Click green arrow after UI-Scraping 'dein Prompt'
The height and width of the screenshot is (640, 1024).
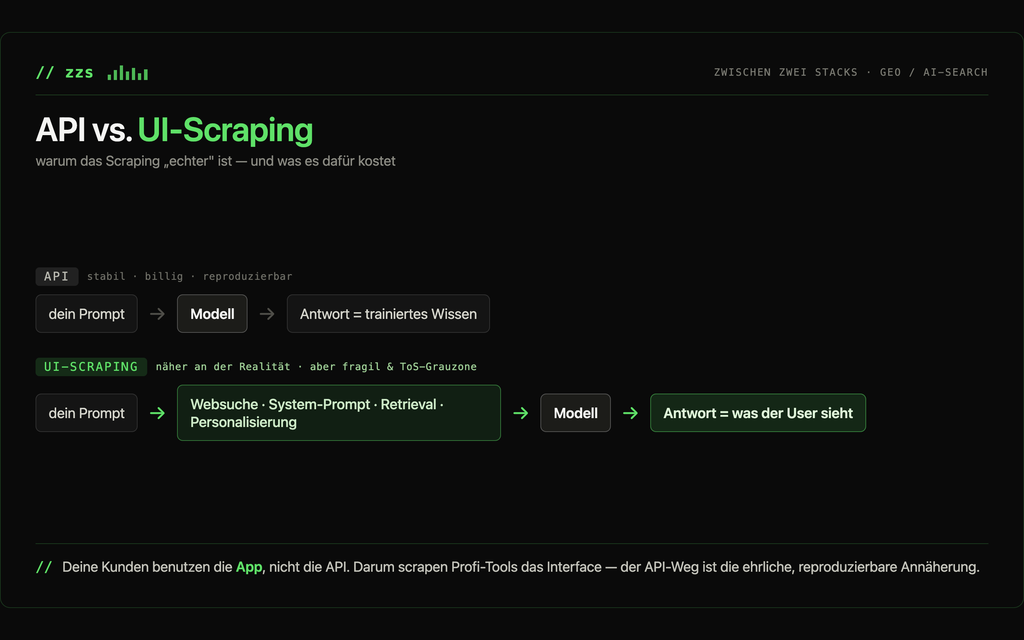pyautogui.click(x=157, y=413)
